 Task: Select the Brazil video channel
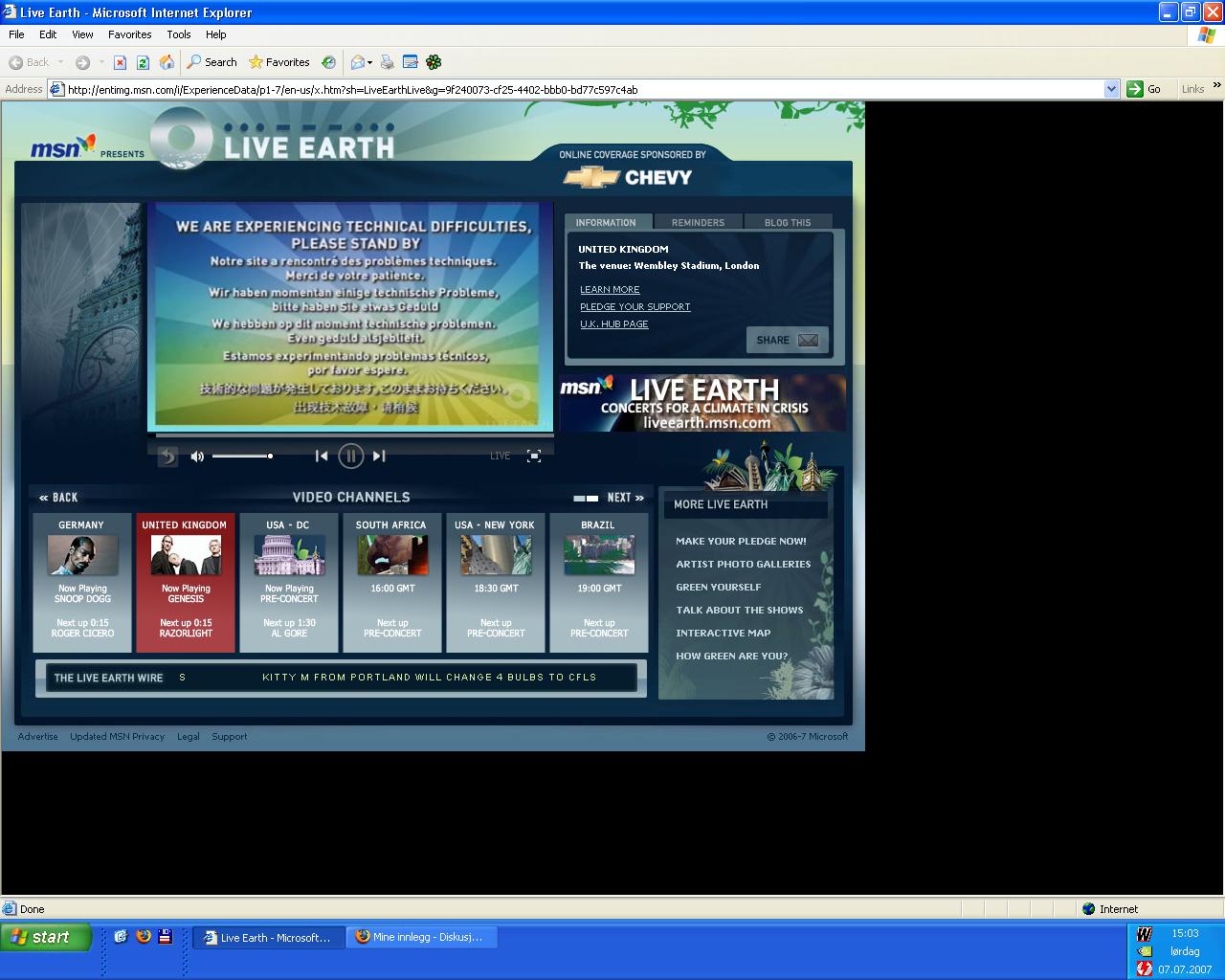click(x=598, y=582)
